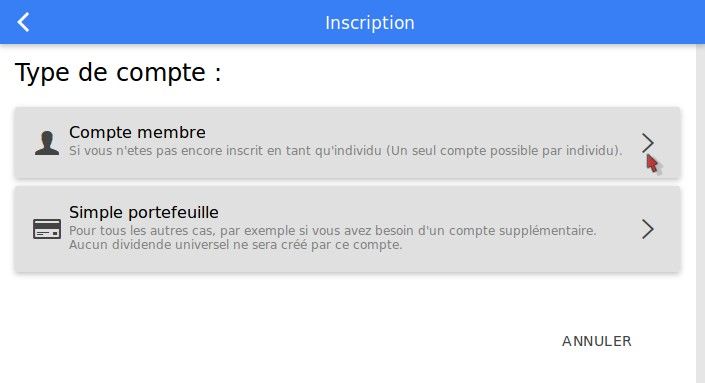Screen dimensions: 705x383
Task: Click the vertical scrollbar on right edge
Action: click(701, 213)
